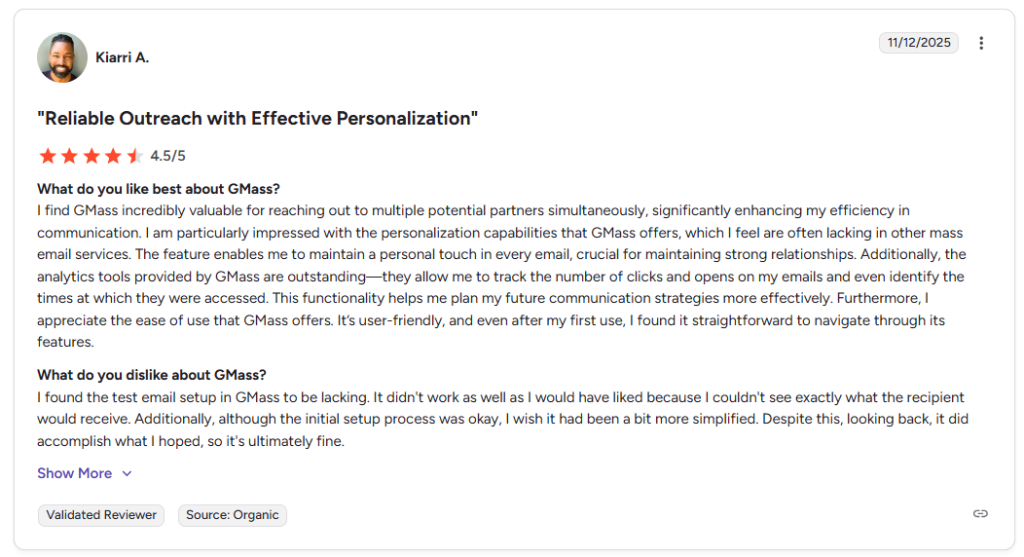Viewport: 1024px width, 557px height.
Task: Click Kiarri A.'s profile photo
Action: tap(62, 57)
